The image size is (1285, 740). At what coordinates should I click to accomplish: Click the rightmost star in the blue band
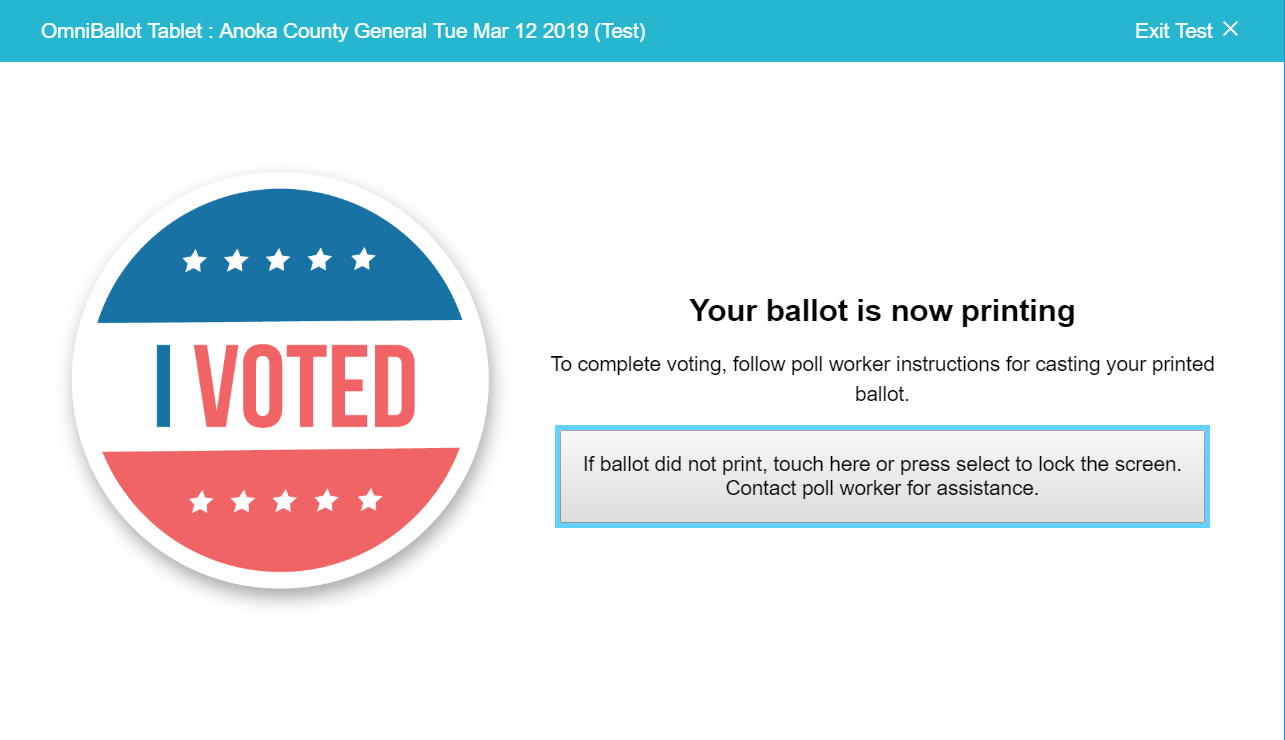click(363, 259)
